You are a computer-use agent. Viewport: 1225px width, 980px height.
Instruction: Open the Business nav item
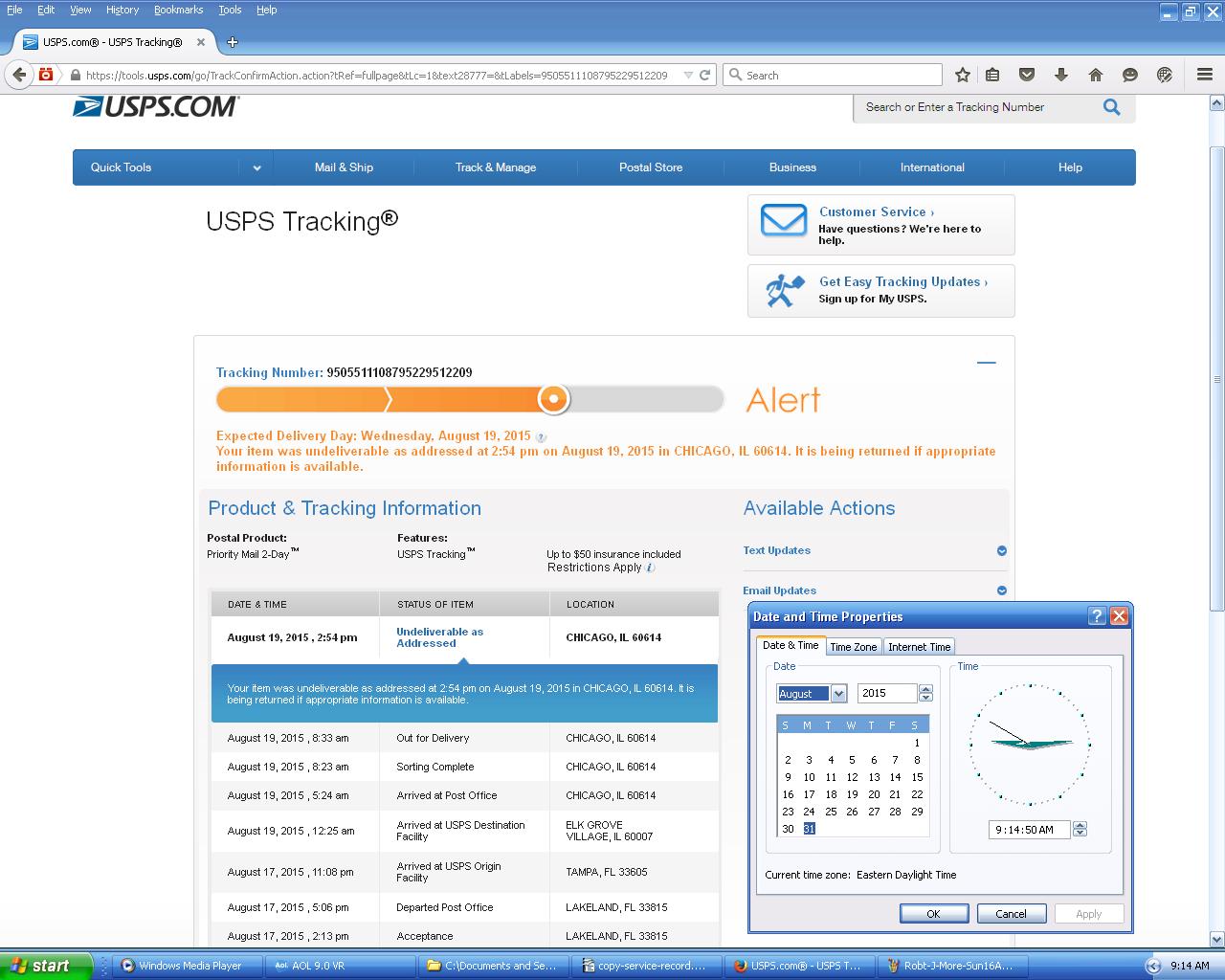(792, 167)
